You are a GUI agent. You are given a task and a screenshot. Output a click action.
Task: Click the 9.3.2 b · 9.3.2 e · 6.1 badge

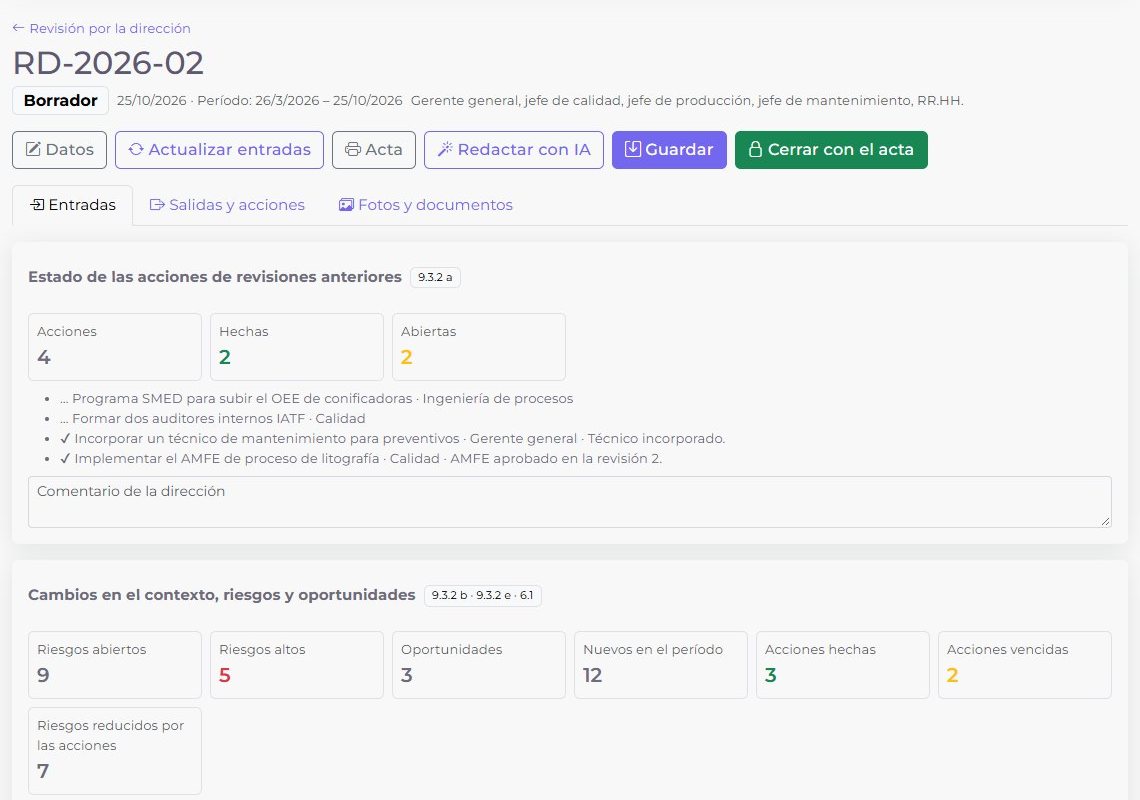pos(483,595)
